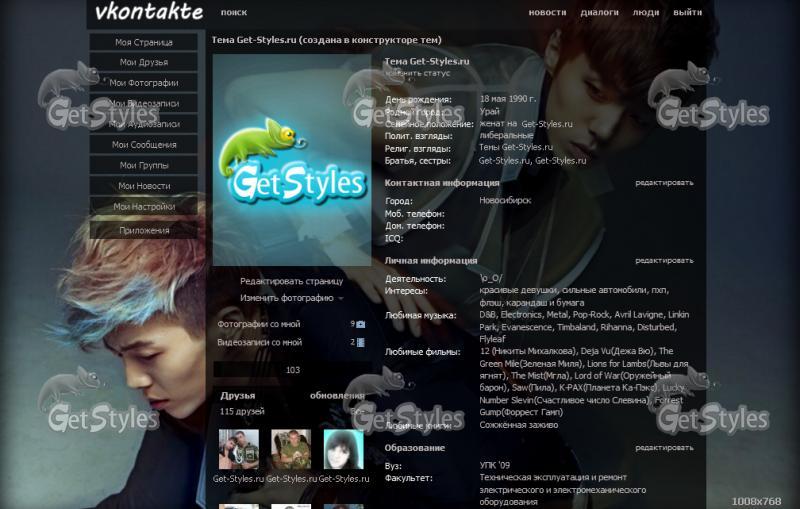Open Фотографии со мной link
Image resolution: width=800 pixels, height=509 pixels.
259,324
